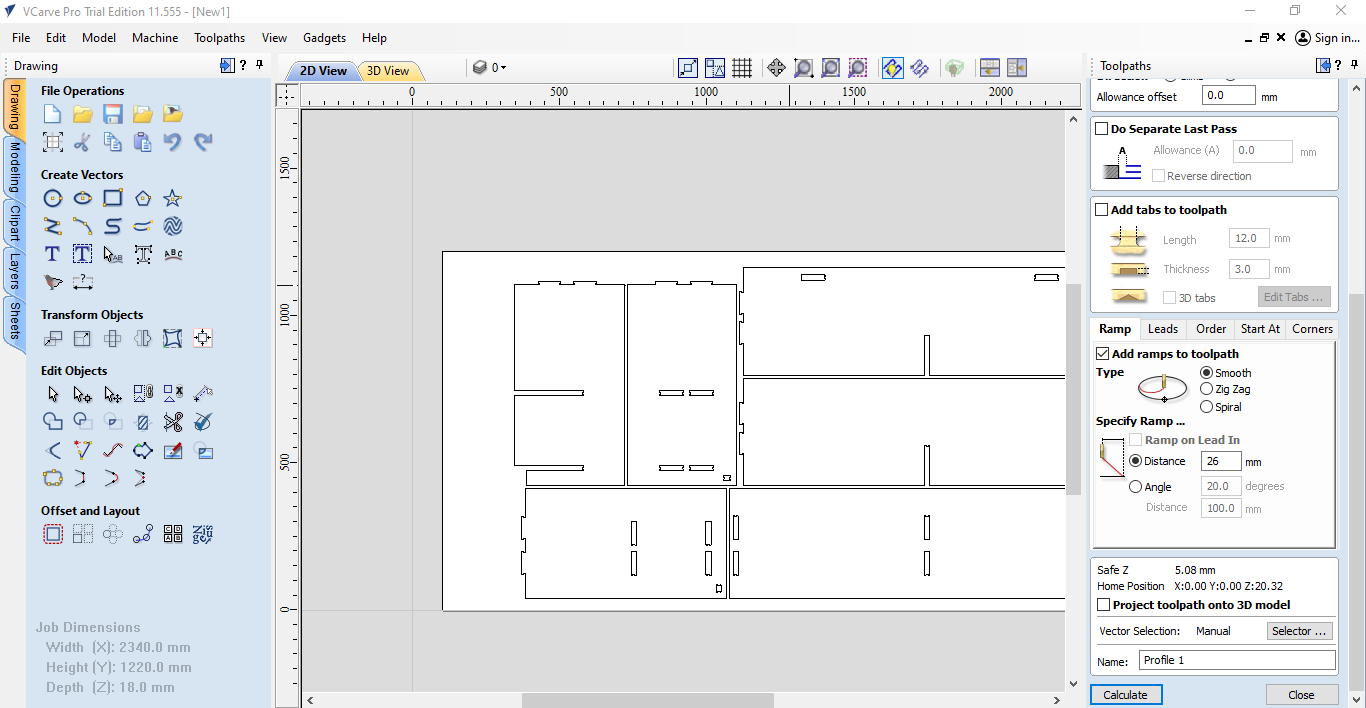Screen dimensions: 1366x708
Task: Select the Draw Text tool
Action: tap(53, 254)
